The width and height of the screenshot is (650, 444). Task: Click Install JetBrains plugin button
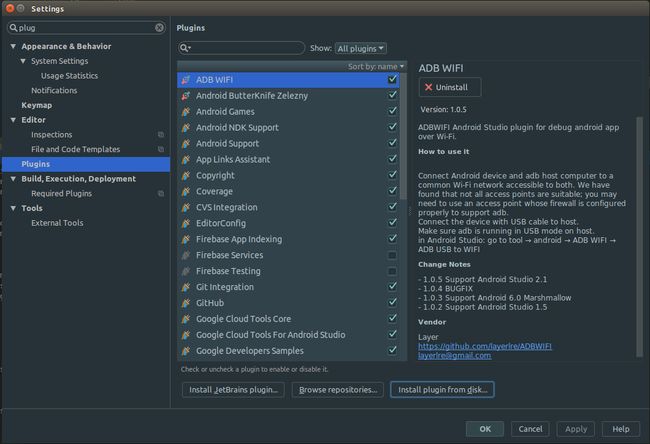coord(233,390)
